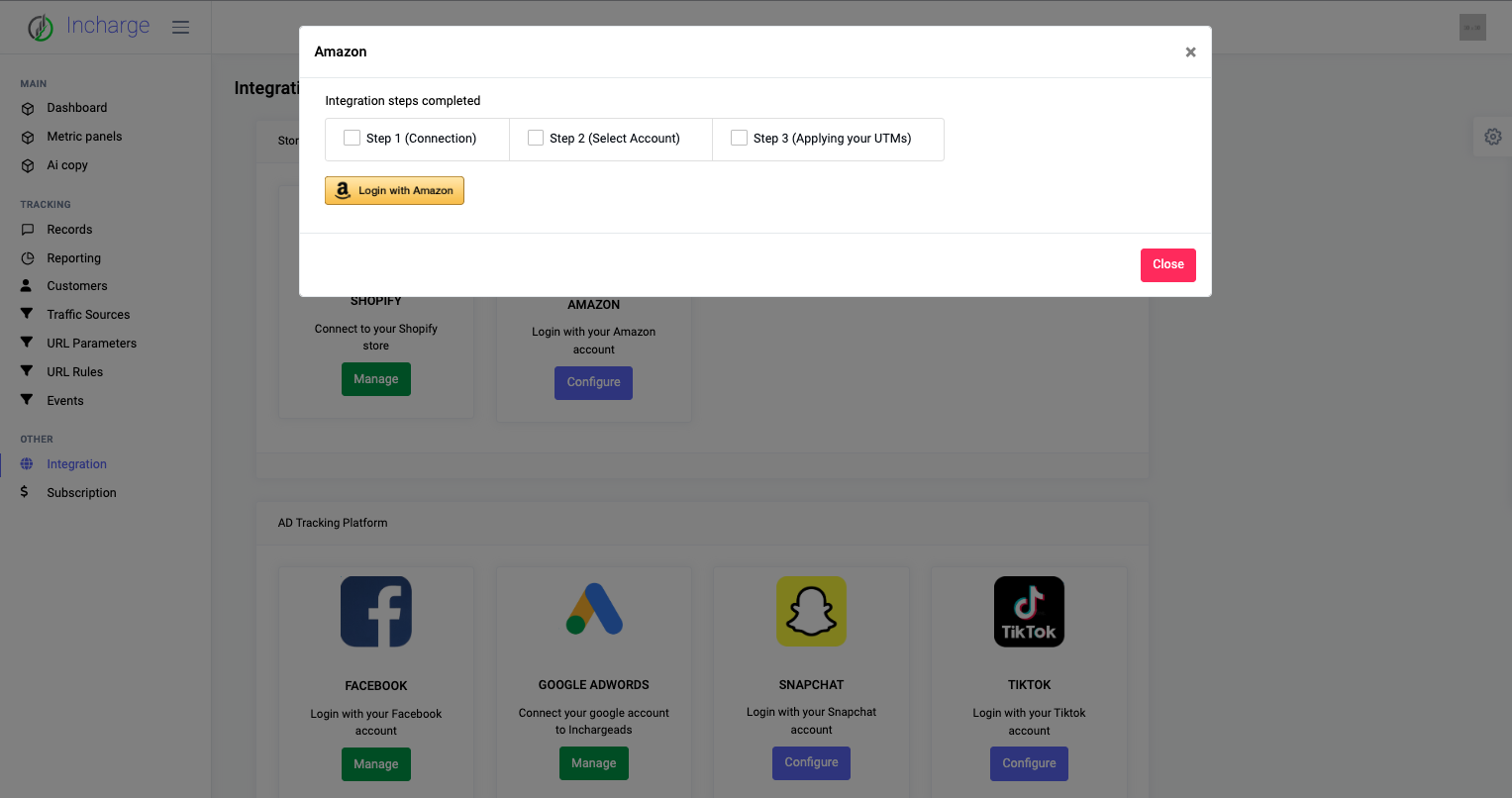
Task: Click the Ai copy cube icon
Action: point(28,165)
